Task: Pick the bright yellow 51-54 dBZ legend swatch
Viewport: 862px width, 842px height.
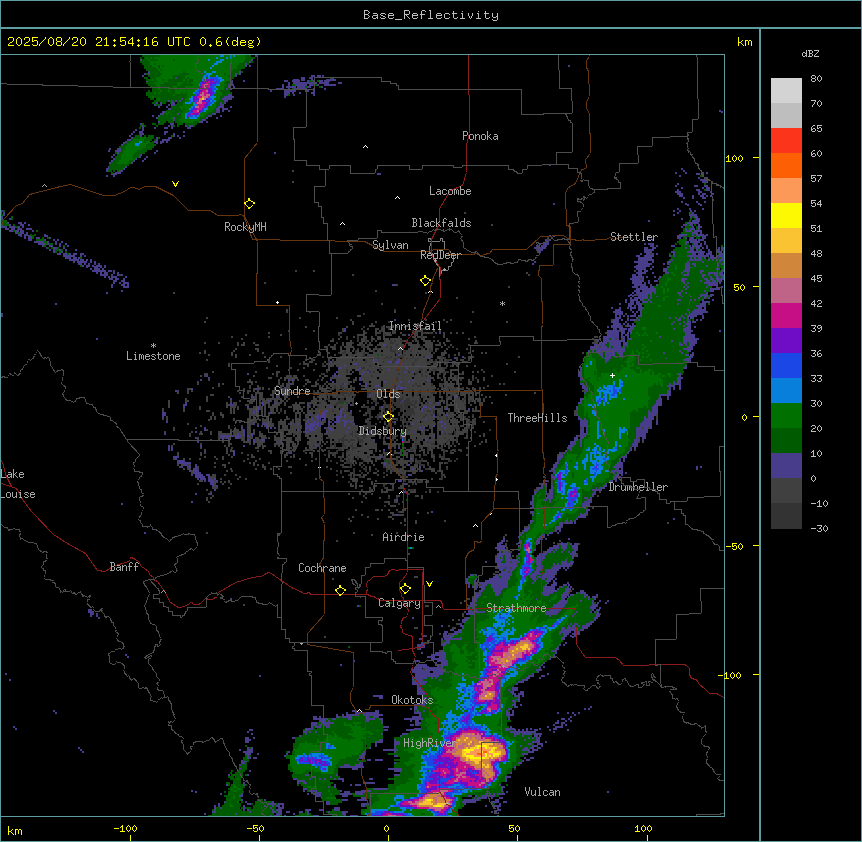Action: (786, 215)
